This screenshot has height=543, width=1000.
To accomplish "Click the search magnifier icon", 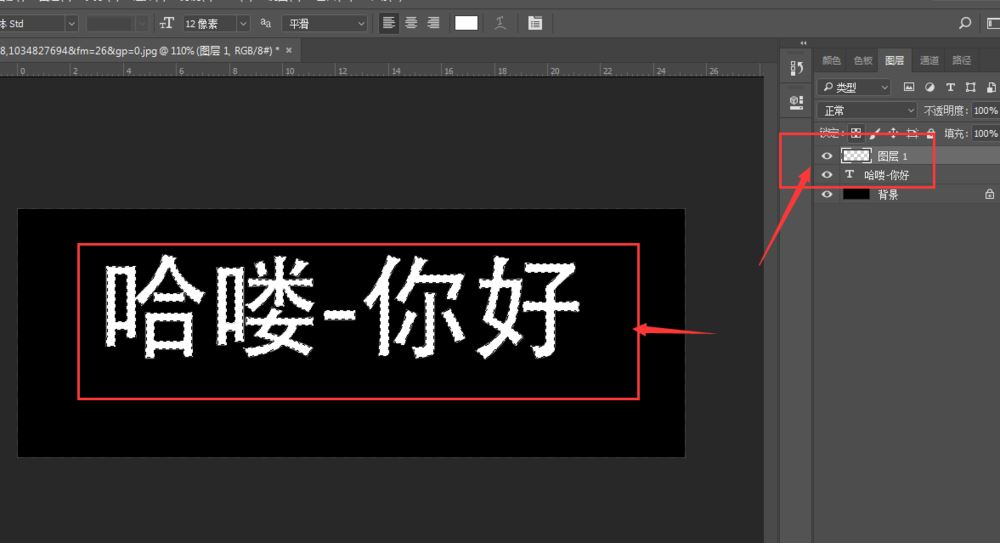I will click(x=965, y=24).
